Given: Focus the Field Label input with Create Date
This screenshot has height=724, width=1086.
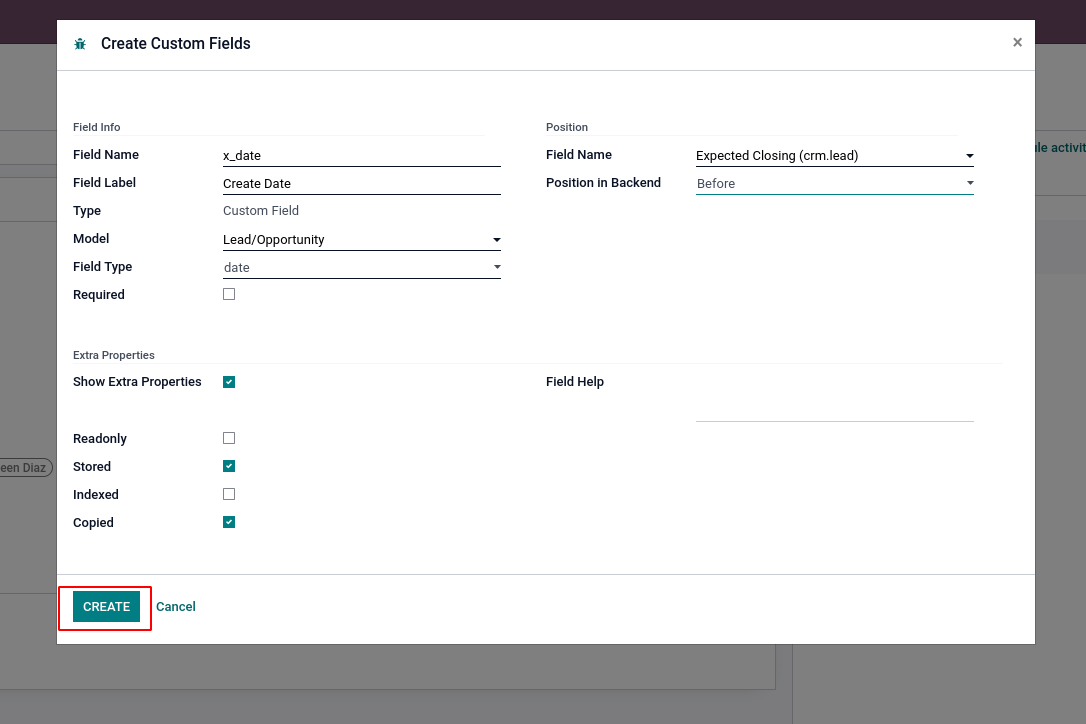Looking at the screenshot, I should point(361,184).
